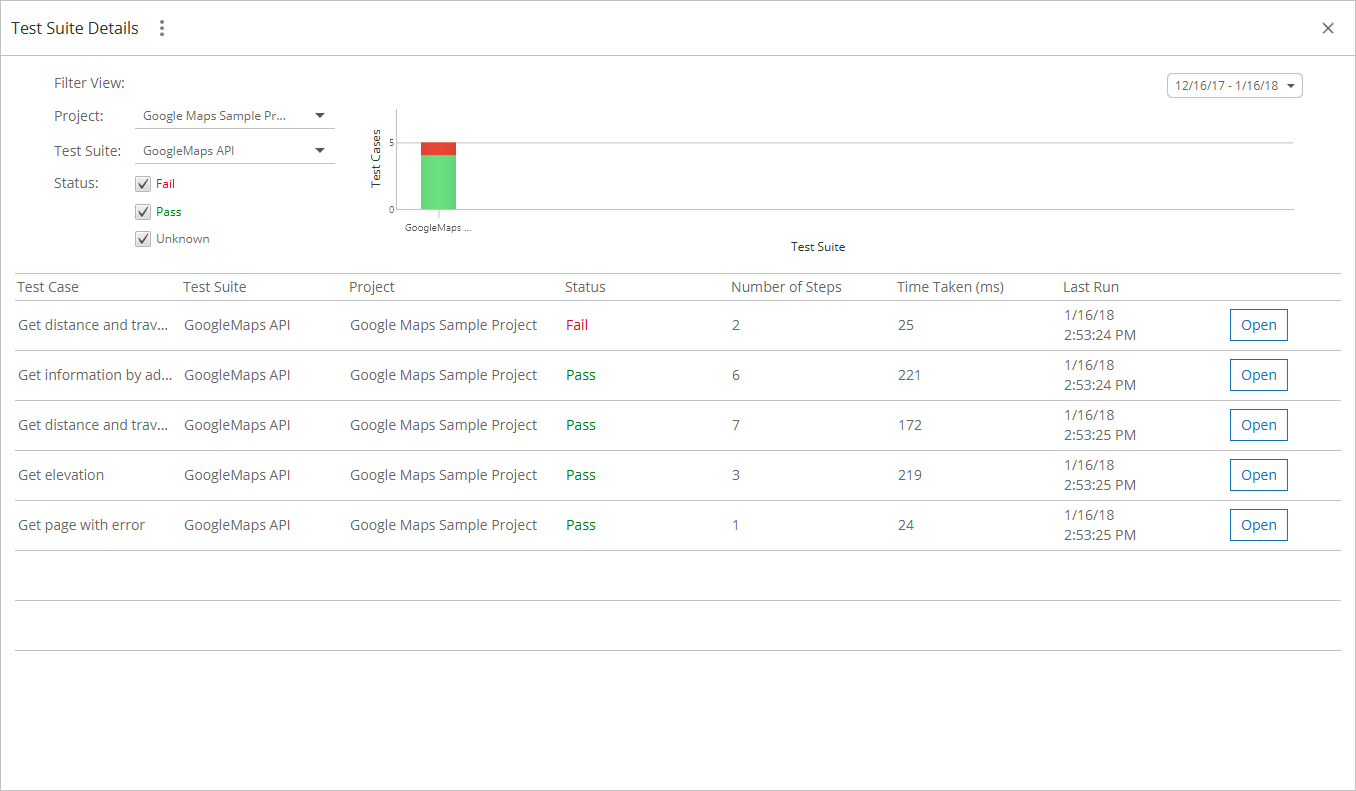Select the 'Get elevation' test case name
Viewport: 1356px width, 791px height.
(x=61, y=474)
